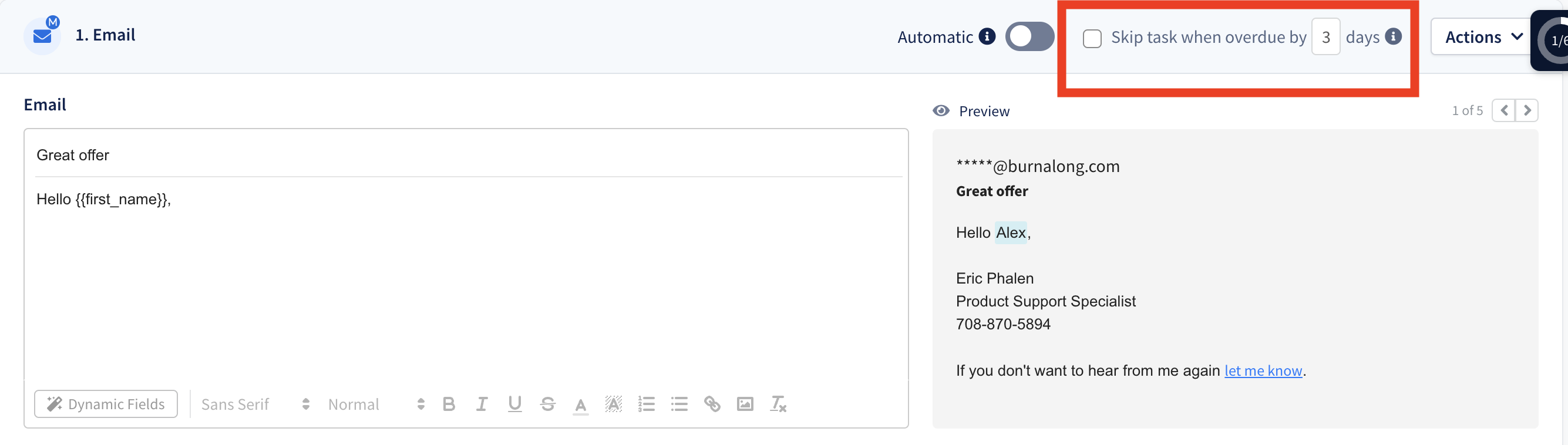
Task: Click the let me know link
Action: point(1263,370)
